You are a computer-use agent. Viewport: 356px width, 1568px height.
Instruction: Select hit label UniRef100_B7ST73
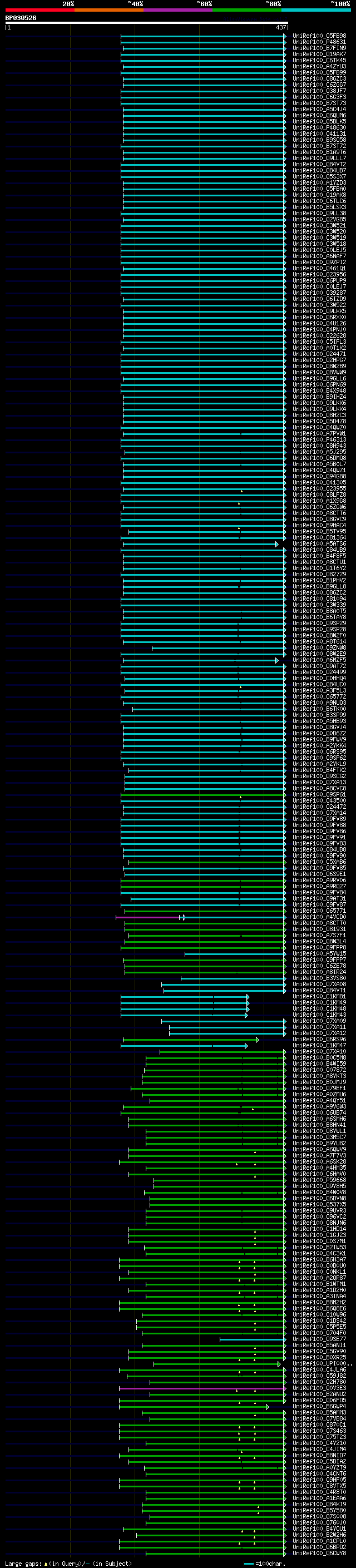[x=319, y=103]
